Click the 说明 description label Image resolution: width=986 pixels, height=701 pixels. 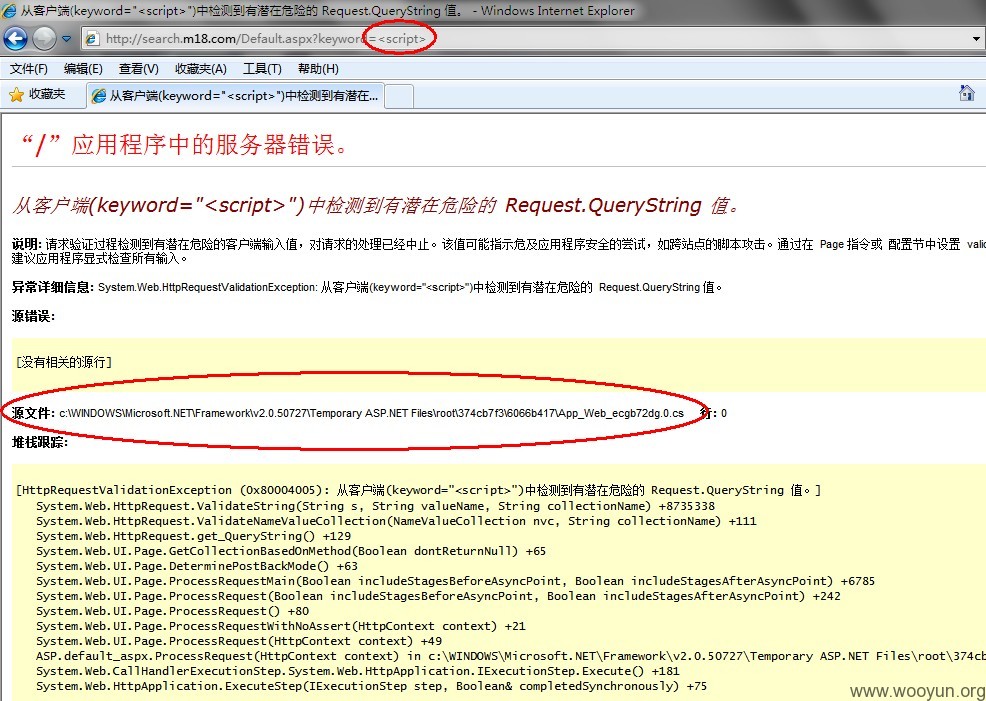tap(26, 244)
